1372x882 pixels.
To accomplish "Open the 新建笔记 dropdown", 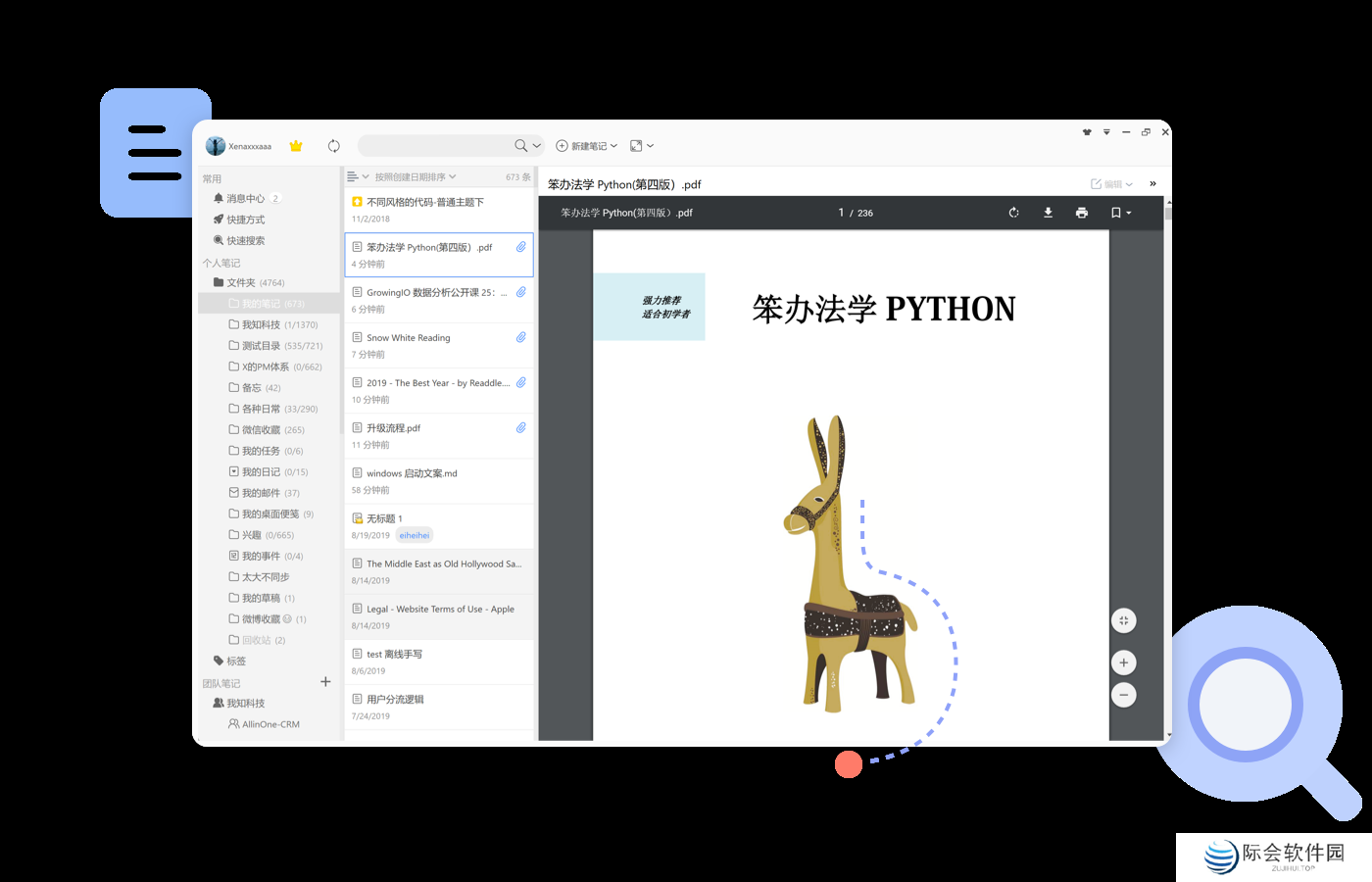I will (587, 146).
